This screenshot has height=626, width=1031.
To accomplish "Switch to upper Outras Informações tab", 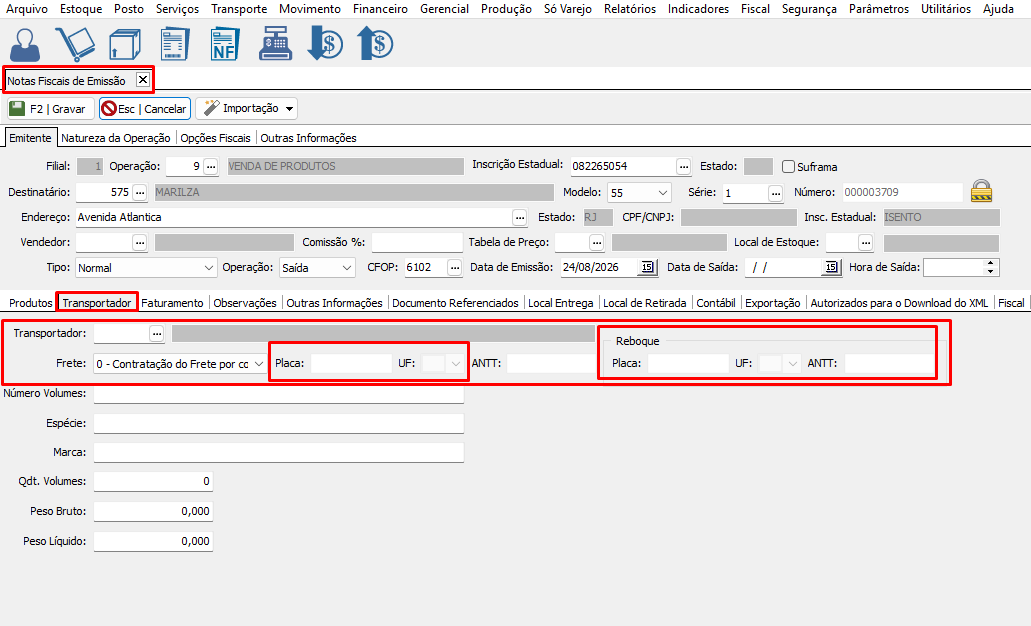I will [x=308, y=138].
